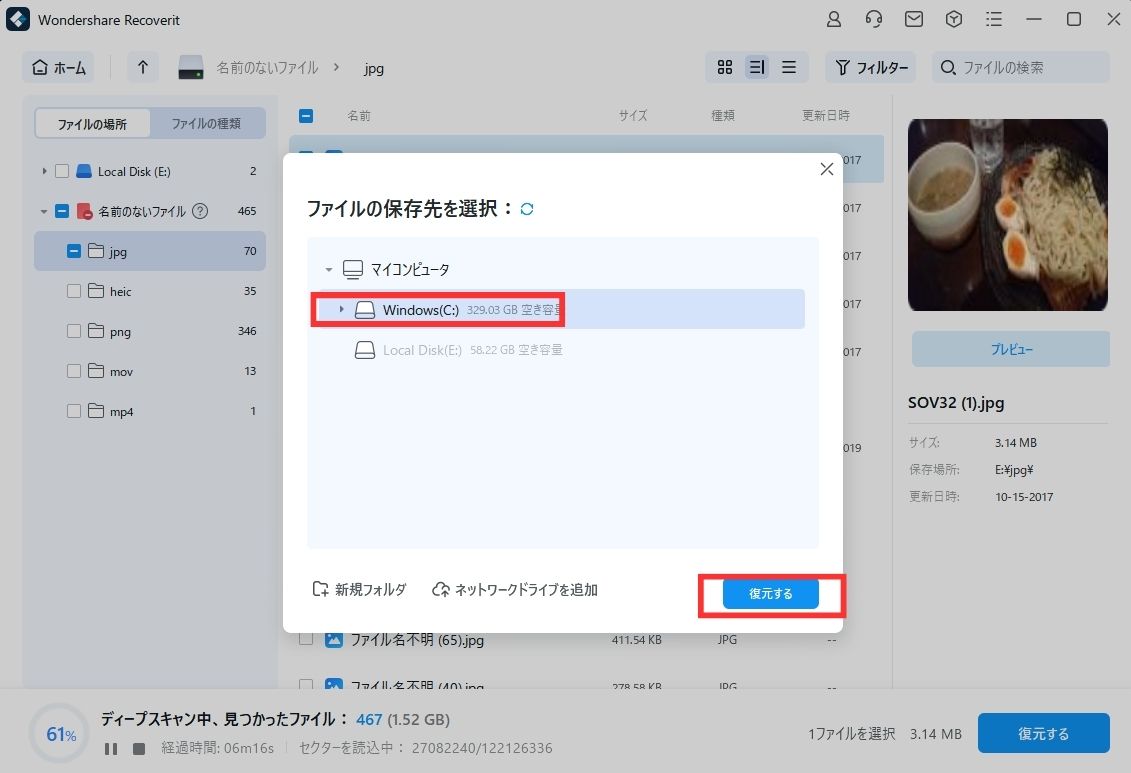Stop the deep scan
1131x773 pixels.
pos(139,748)
